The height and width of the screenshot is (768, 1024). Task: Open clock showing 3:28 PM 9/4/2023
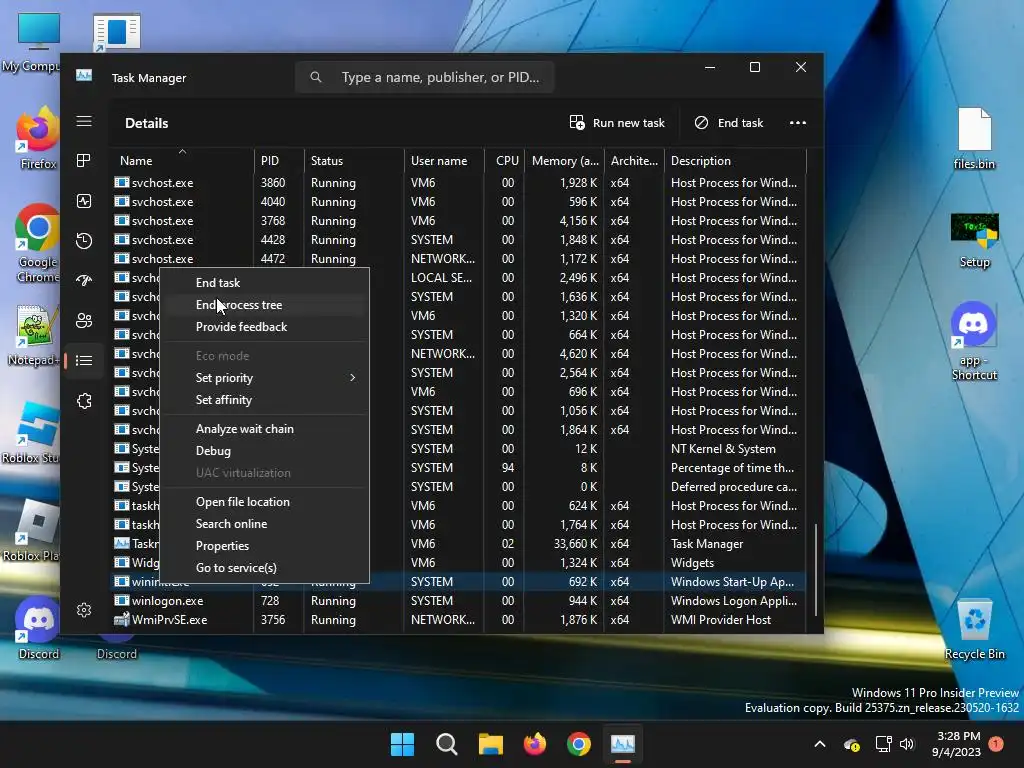958,744
